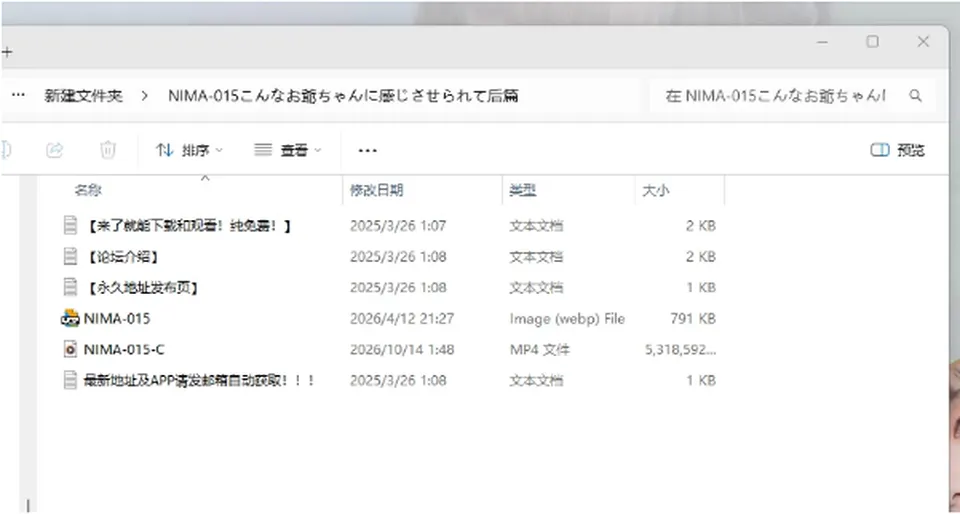The height and width of the screenshot is (514, 960).
Task: Sort by 修改日期 column header
Action: 377,190
